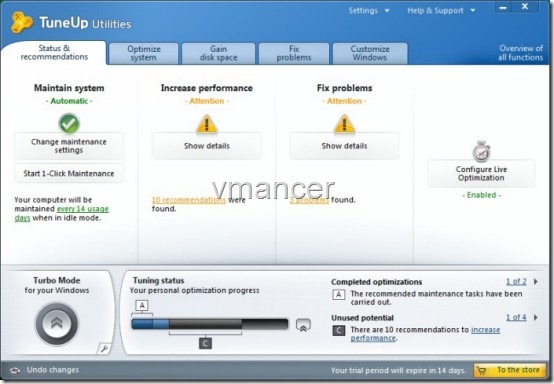
Task: Click the C marker below the tuning progress bar
Action: (x=205, y=343)
